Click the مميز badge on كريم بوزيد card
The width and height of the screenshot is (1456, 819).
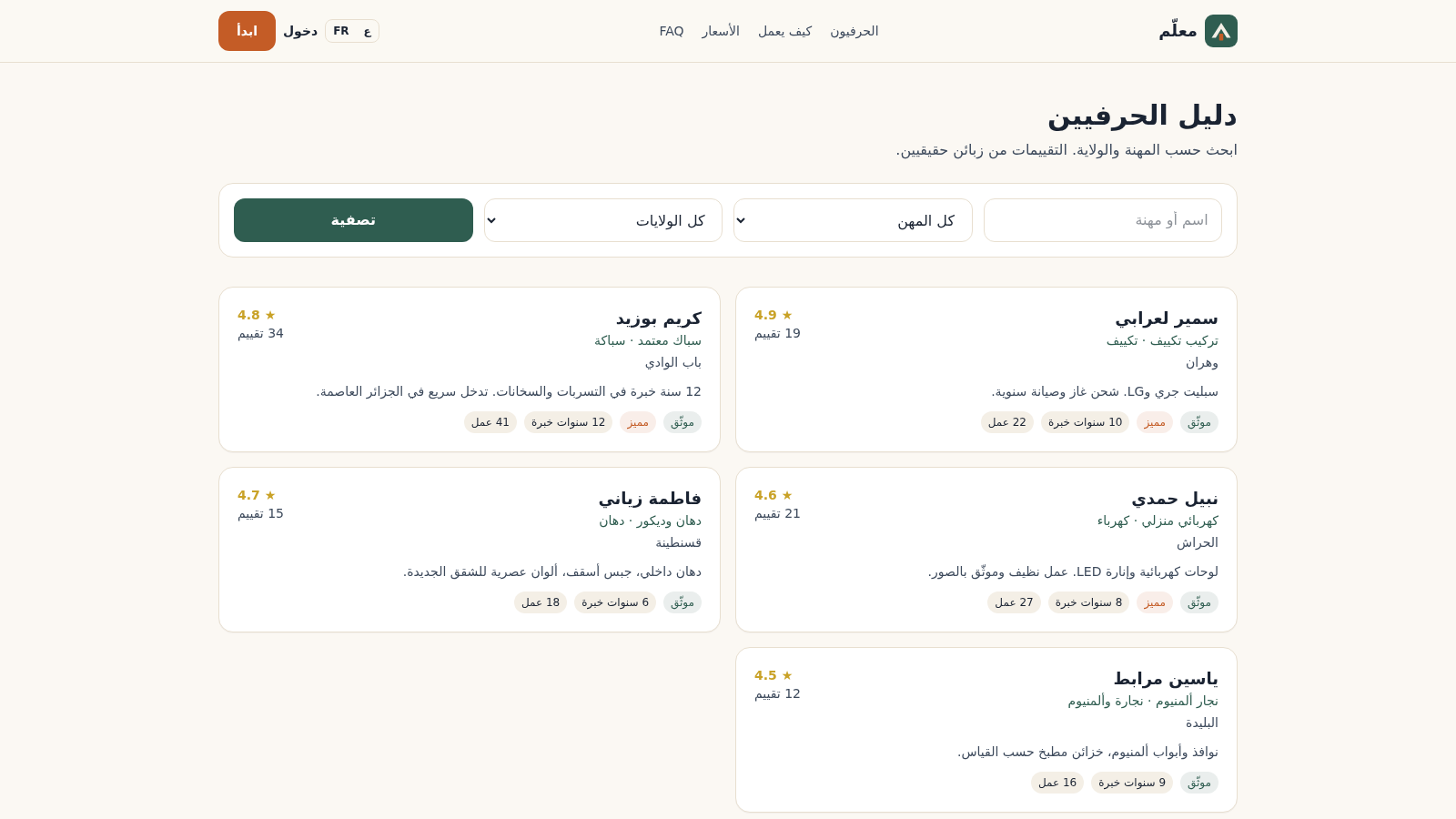[638, 422]
